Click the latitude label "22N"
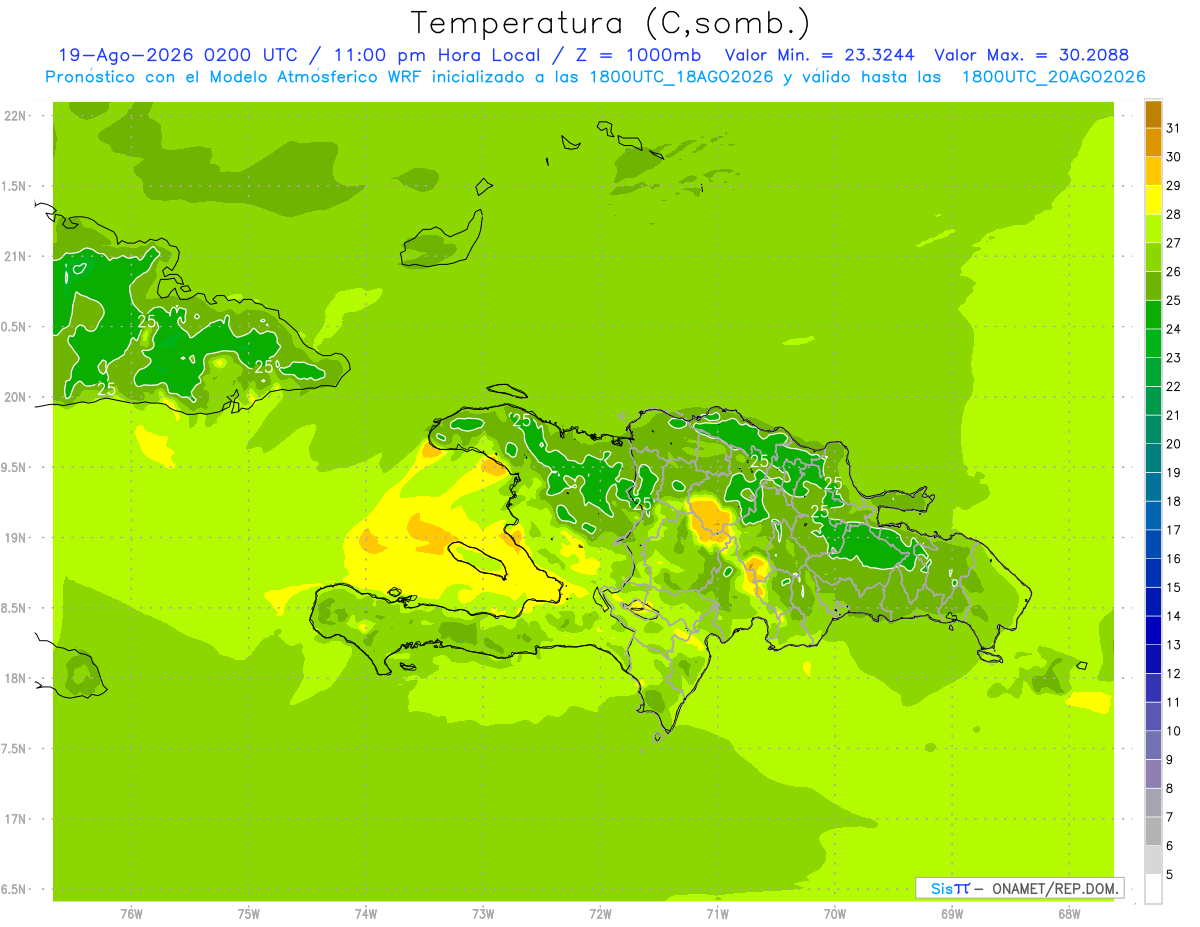 pyautogui.click(x=17, y=115)
